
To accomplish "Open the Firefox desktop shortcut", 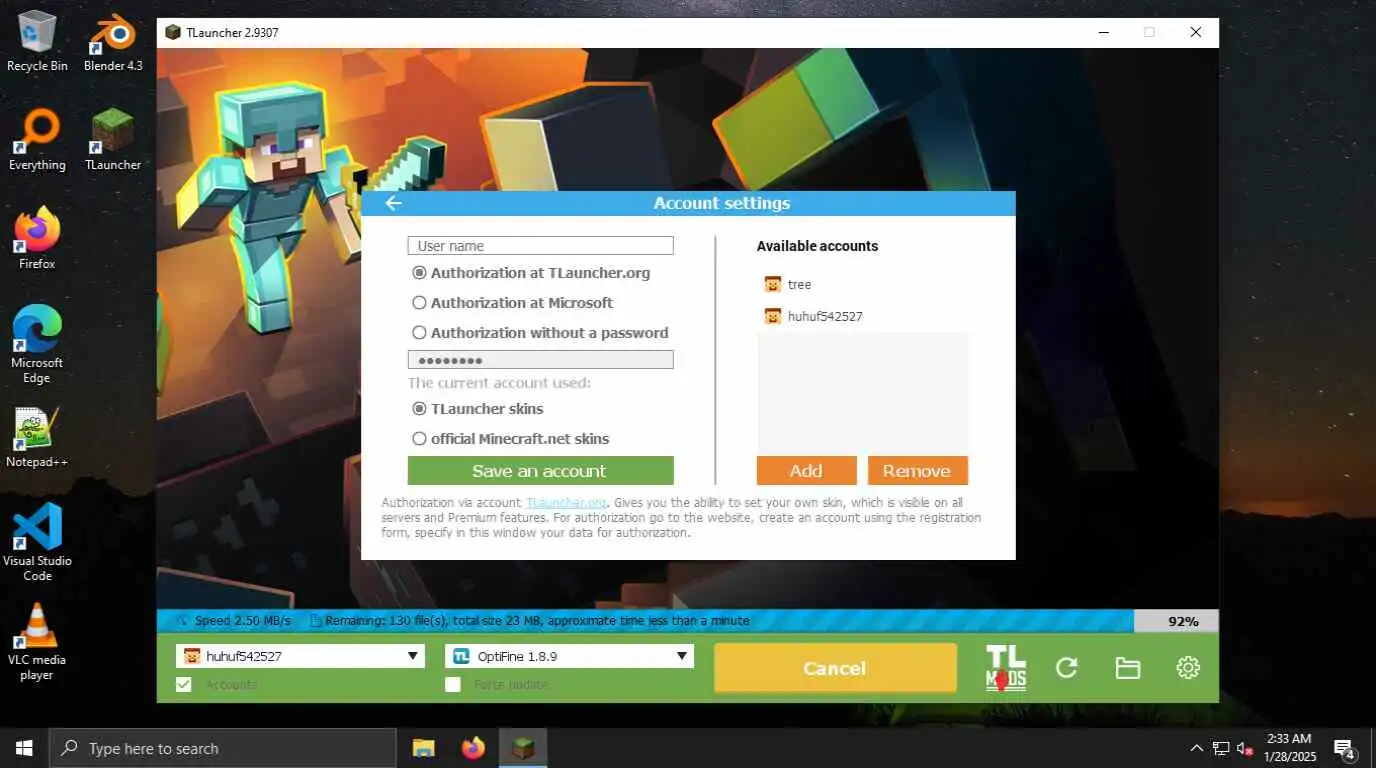I will point(37,238).
